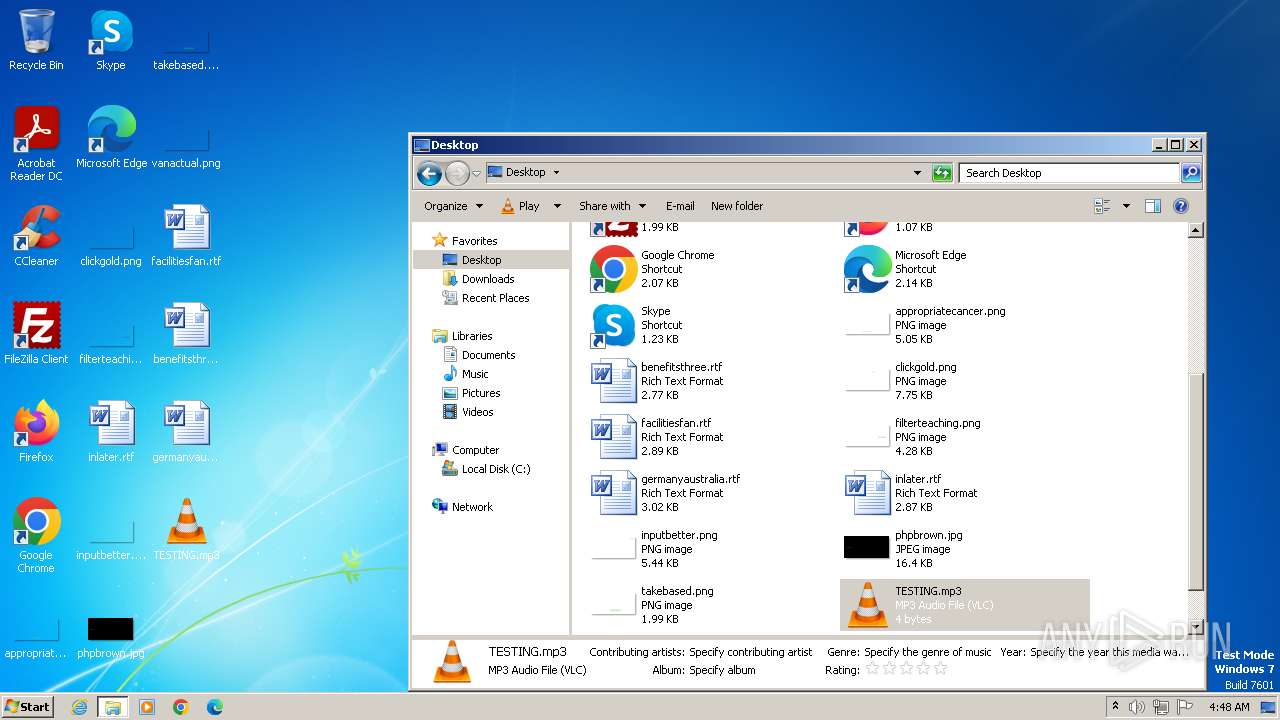The image size is (1280, 720).
Task: Select facilitiesfan.rtf icon on desktop
Action: click(186, 236)
